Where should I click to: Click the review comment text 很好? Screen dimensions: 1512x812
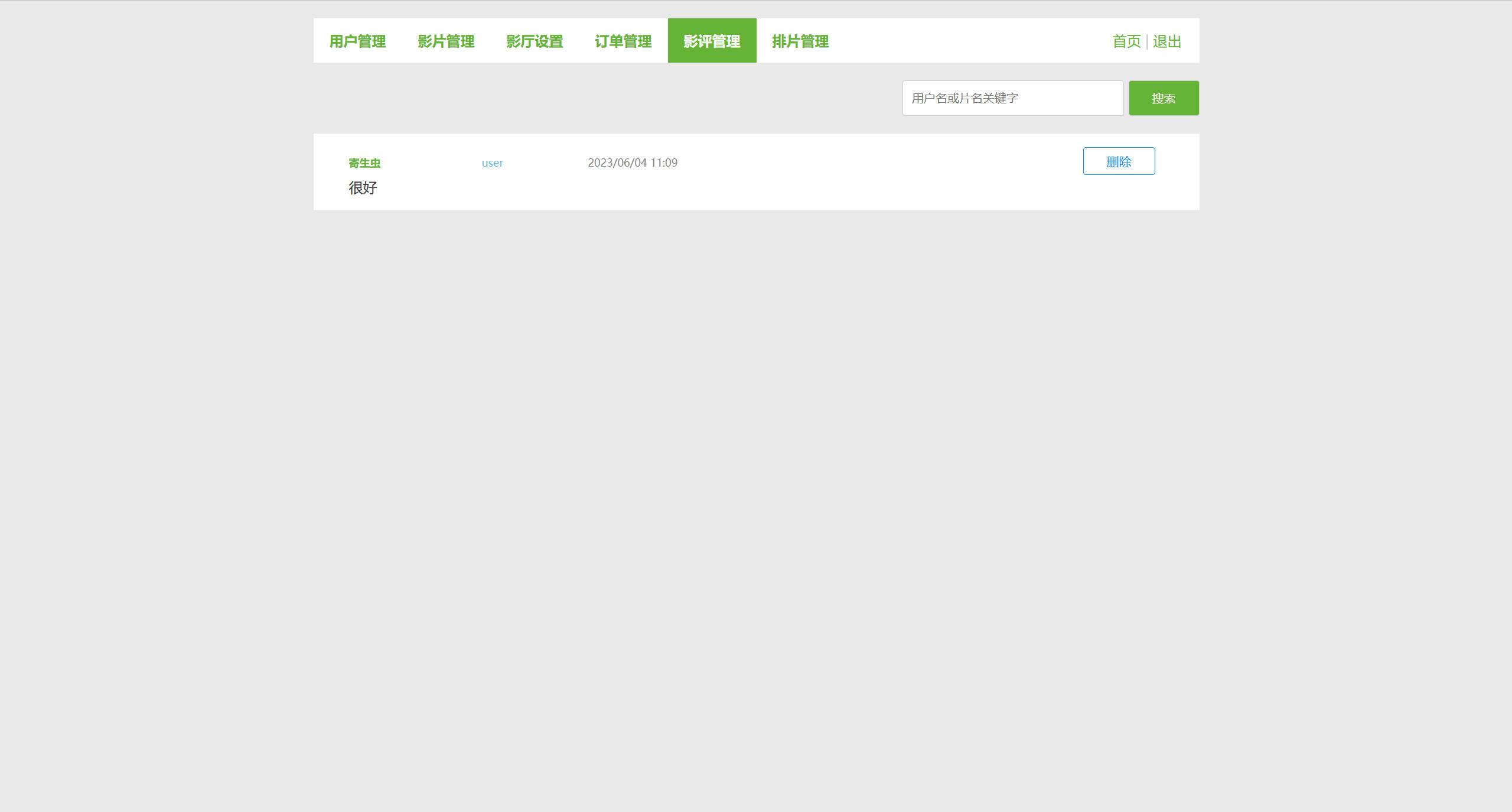(363, 188)
